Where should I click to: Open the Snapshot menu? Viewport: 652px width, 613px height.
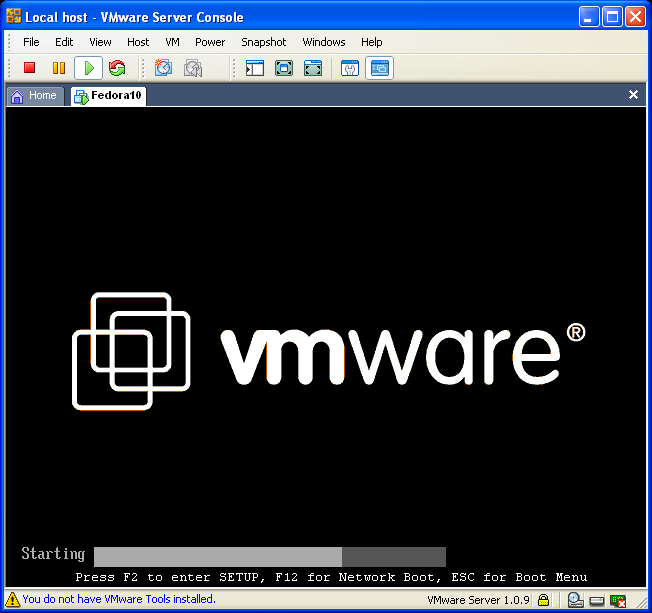coord(264,42)
